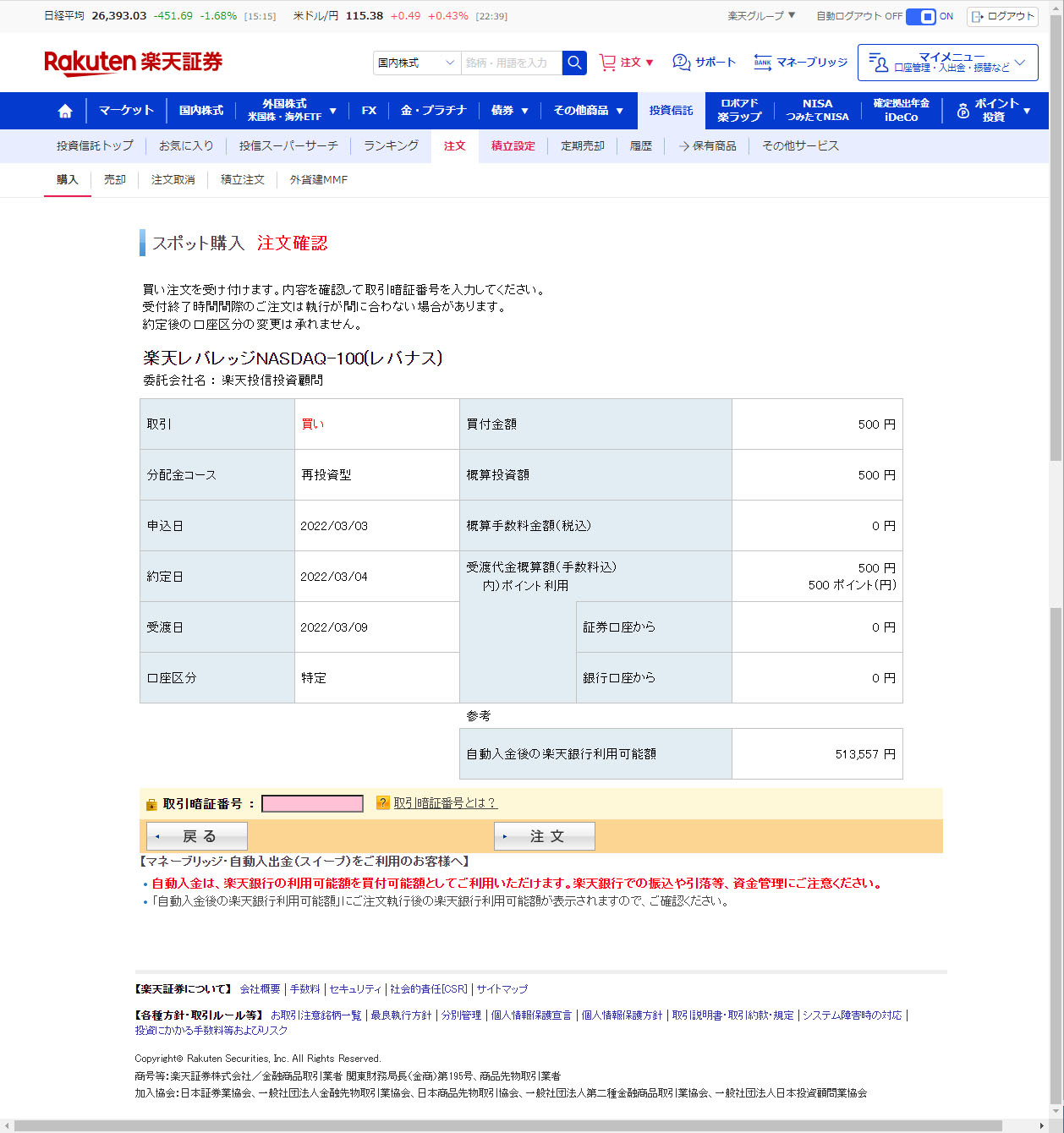Expand the 楽天グループ menu
Screen dimensions: 1064x1133
[x=761, y=16]
